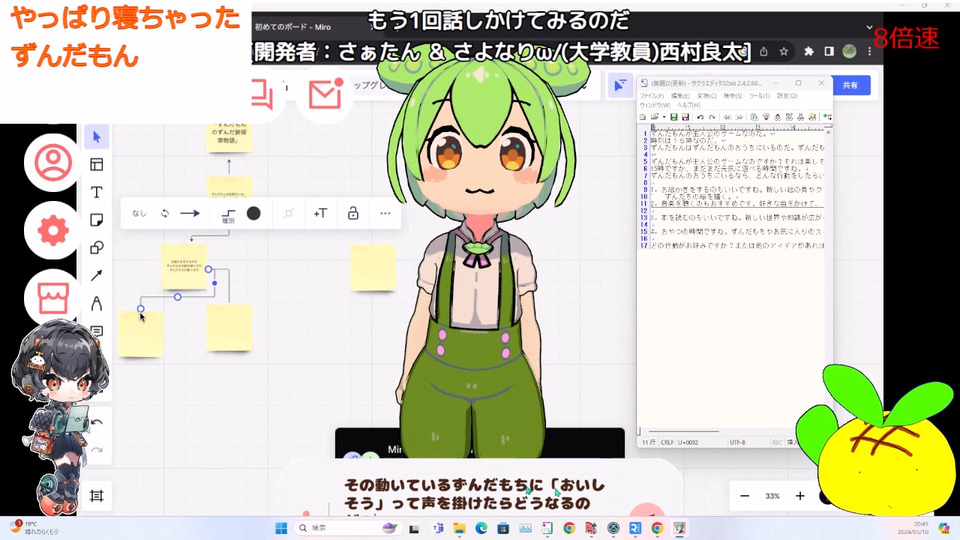
Task: Click the Miro presentation cursor icon
Action: (x=620, y=85)
